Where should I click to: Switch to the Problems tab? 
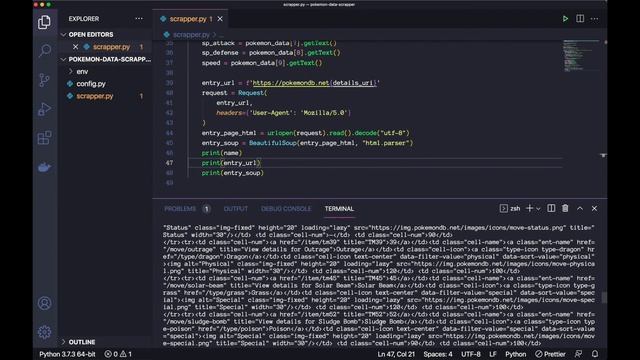point(180,209)
